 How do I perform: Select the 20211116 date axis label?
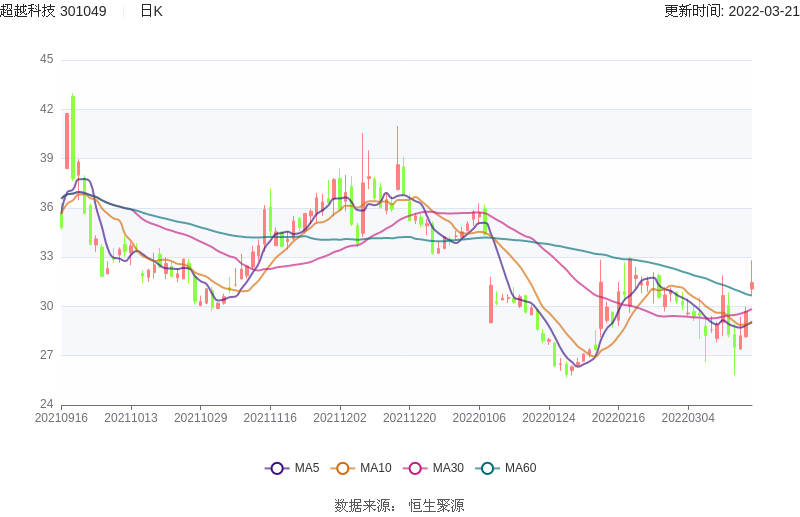click(x=270, y=418)
